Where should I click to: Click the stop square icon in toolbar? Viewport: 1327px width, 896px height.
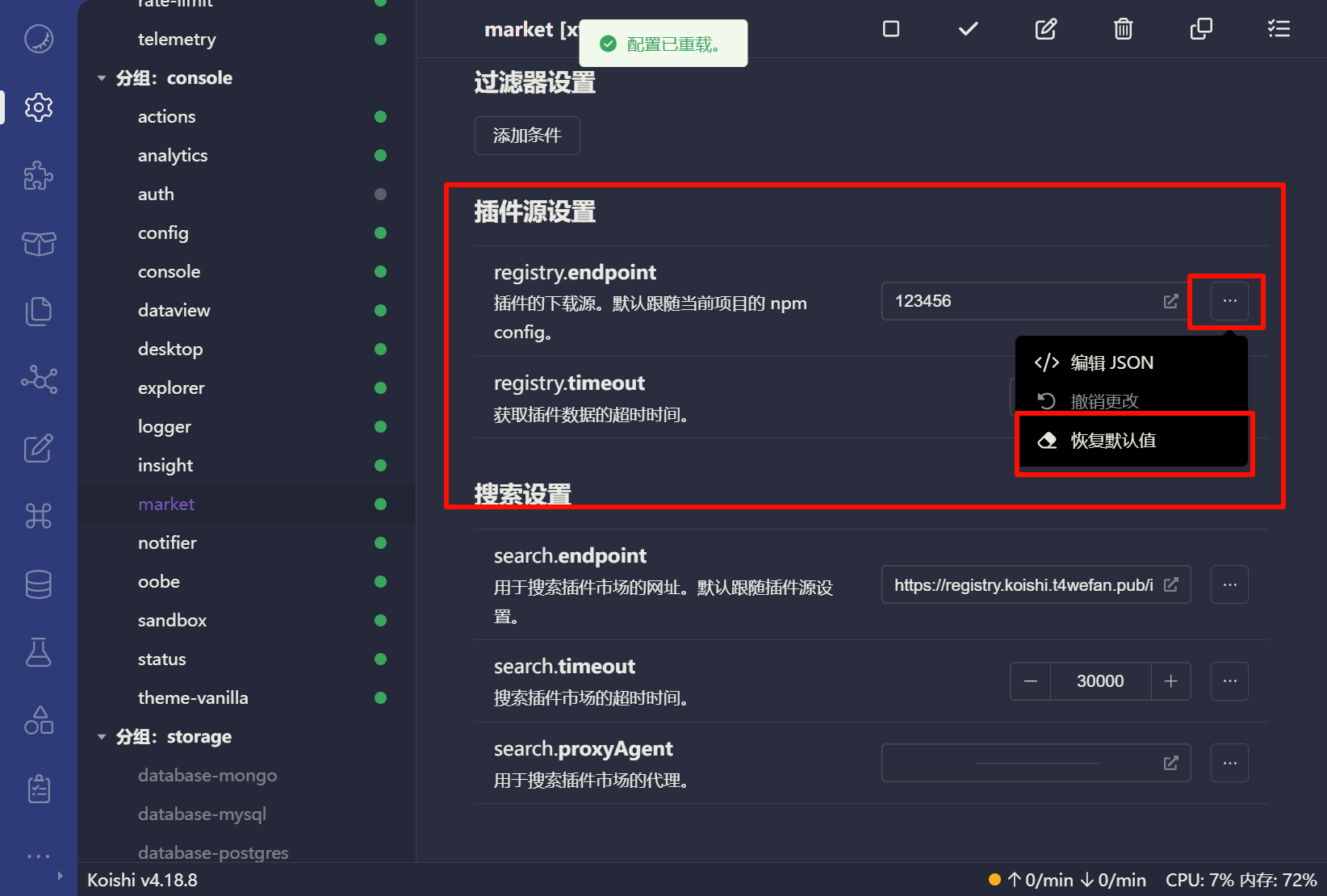(891, 30)
